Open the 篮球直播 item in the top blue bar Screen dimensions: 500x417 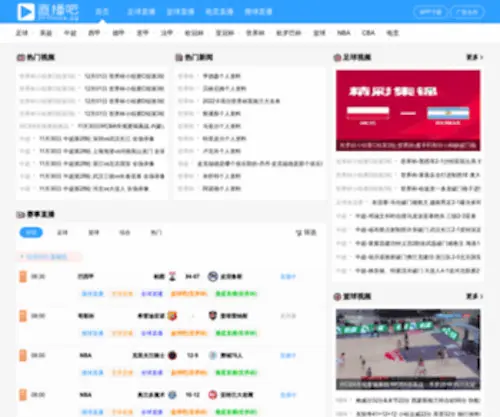click(x=180, y=12)
